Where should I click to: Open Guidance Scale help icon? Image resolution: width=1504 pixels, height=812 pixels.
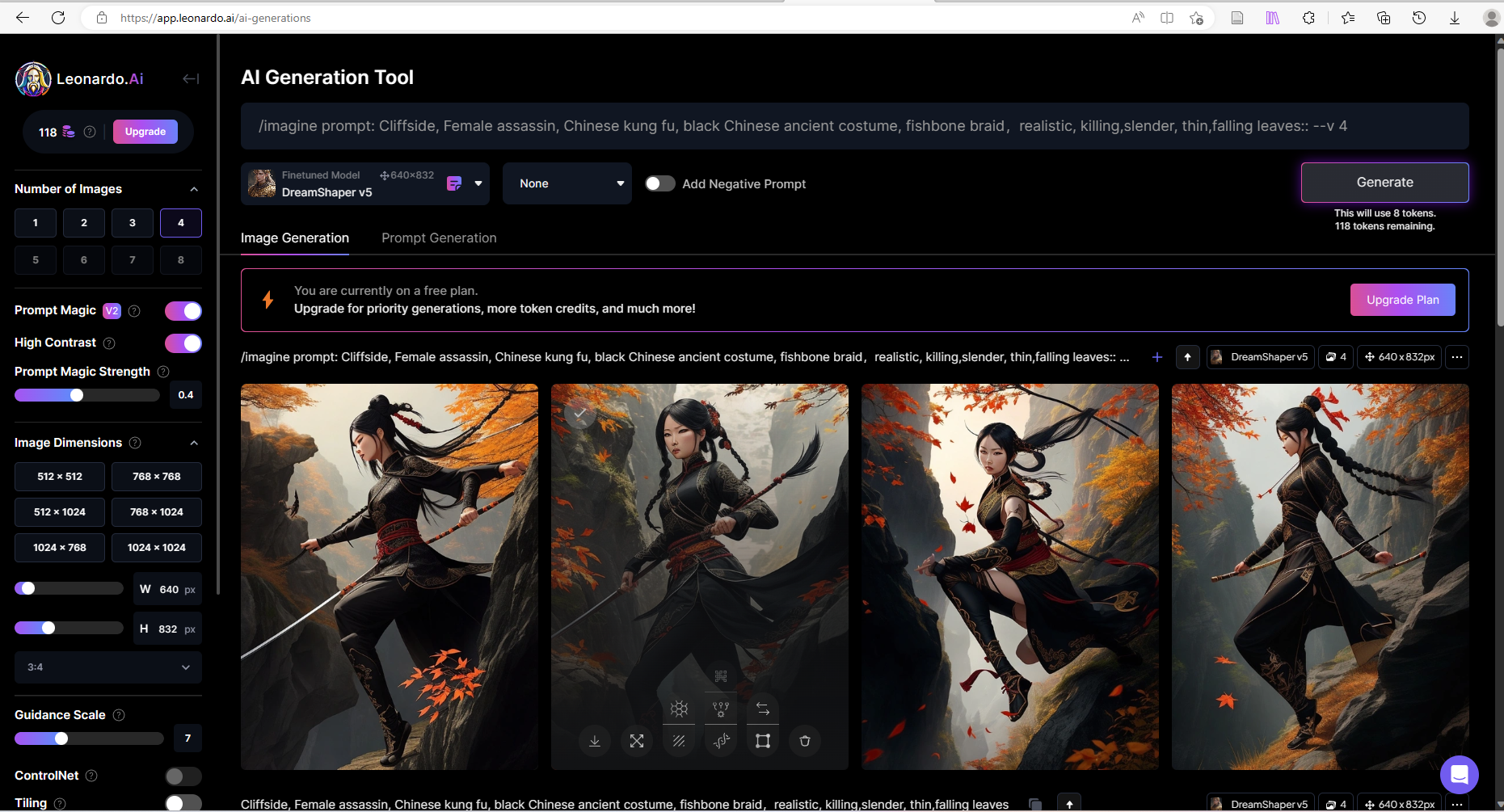(119, 715)
